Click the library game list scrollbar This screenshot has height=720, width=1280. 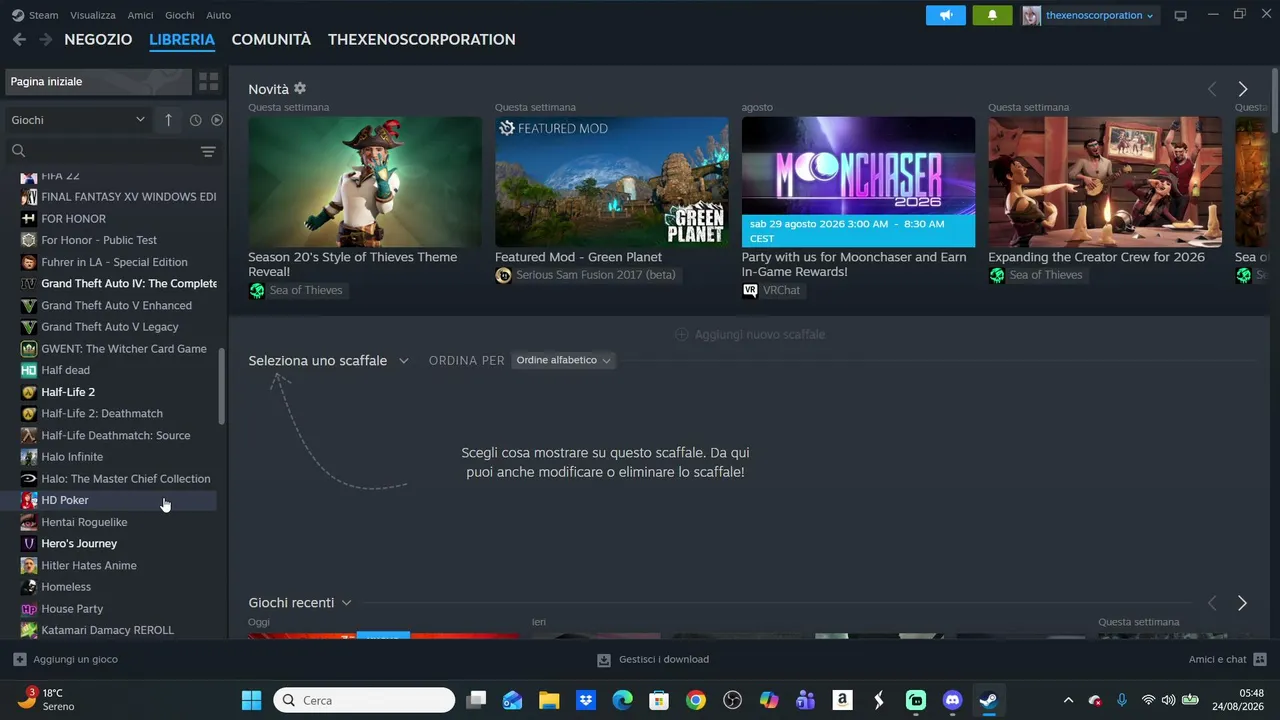[x=222, y=387]
